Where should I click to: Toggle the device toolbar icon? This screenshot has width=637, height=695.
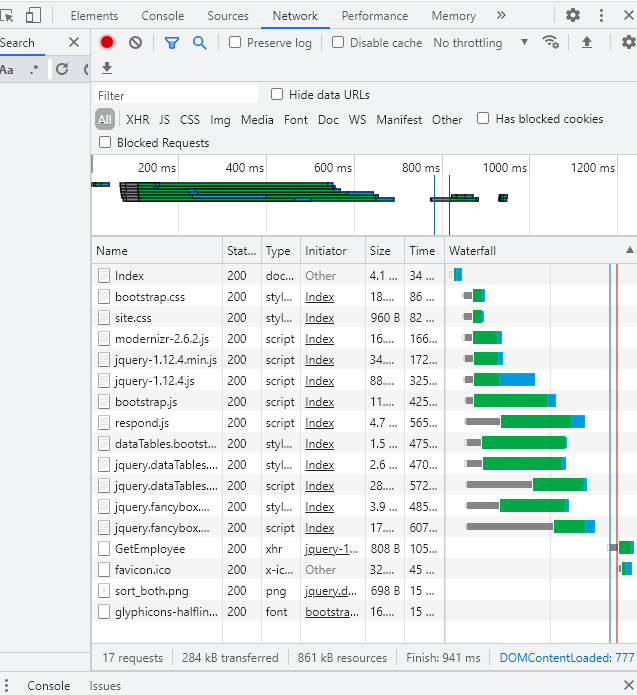point(34,15)
